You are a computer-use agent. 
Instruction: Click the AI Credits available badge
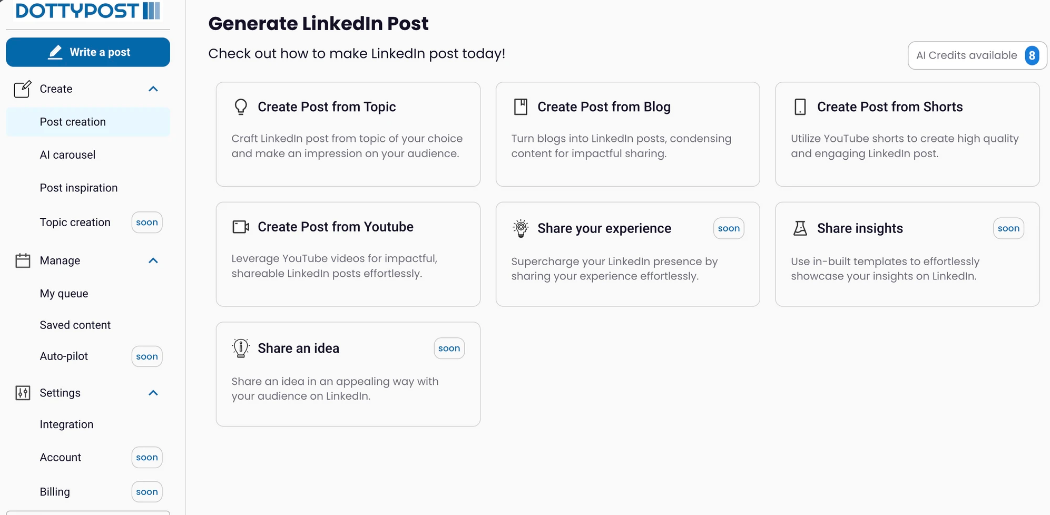click(976, 55)
